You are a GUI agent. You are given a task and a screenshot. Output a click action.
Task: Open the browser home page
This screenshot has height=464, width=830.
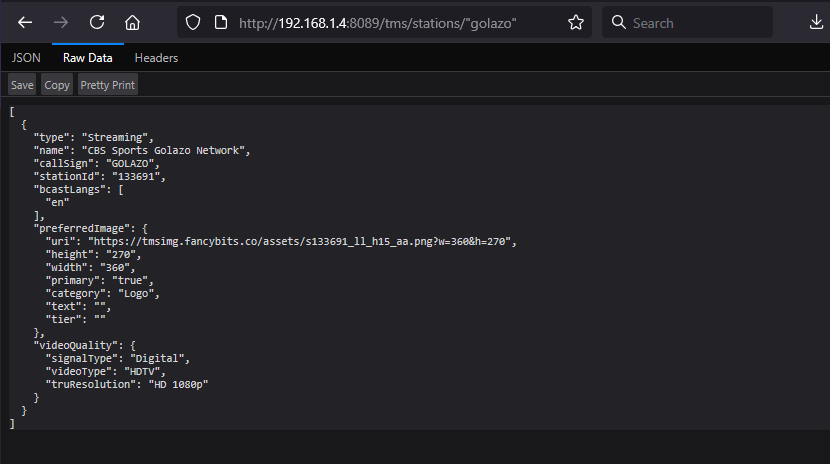(x=132, y=22)
